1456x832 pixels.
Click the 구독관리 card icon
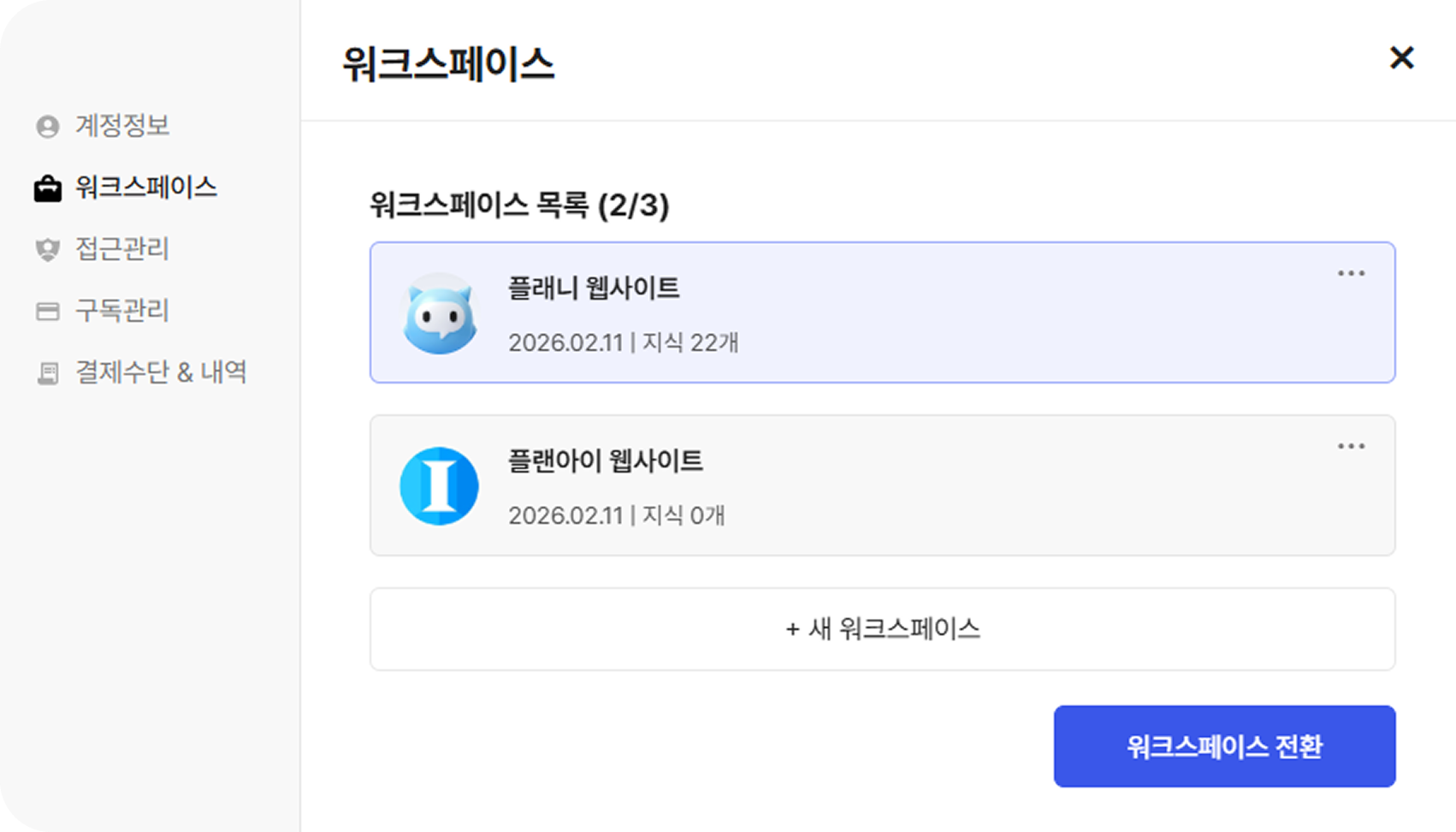pos(48,312)
